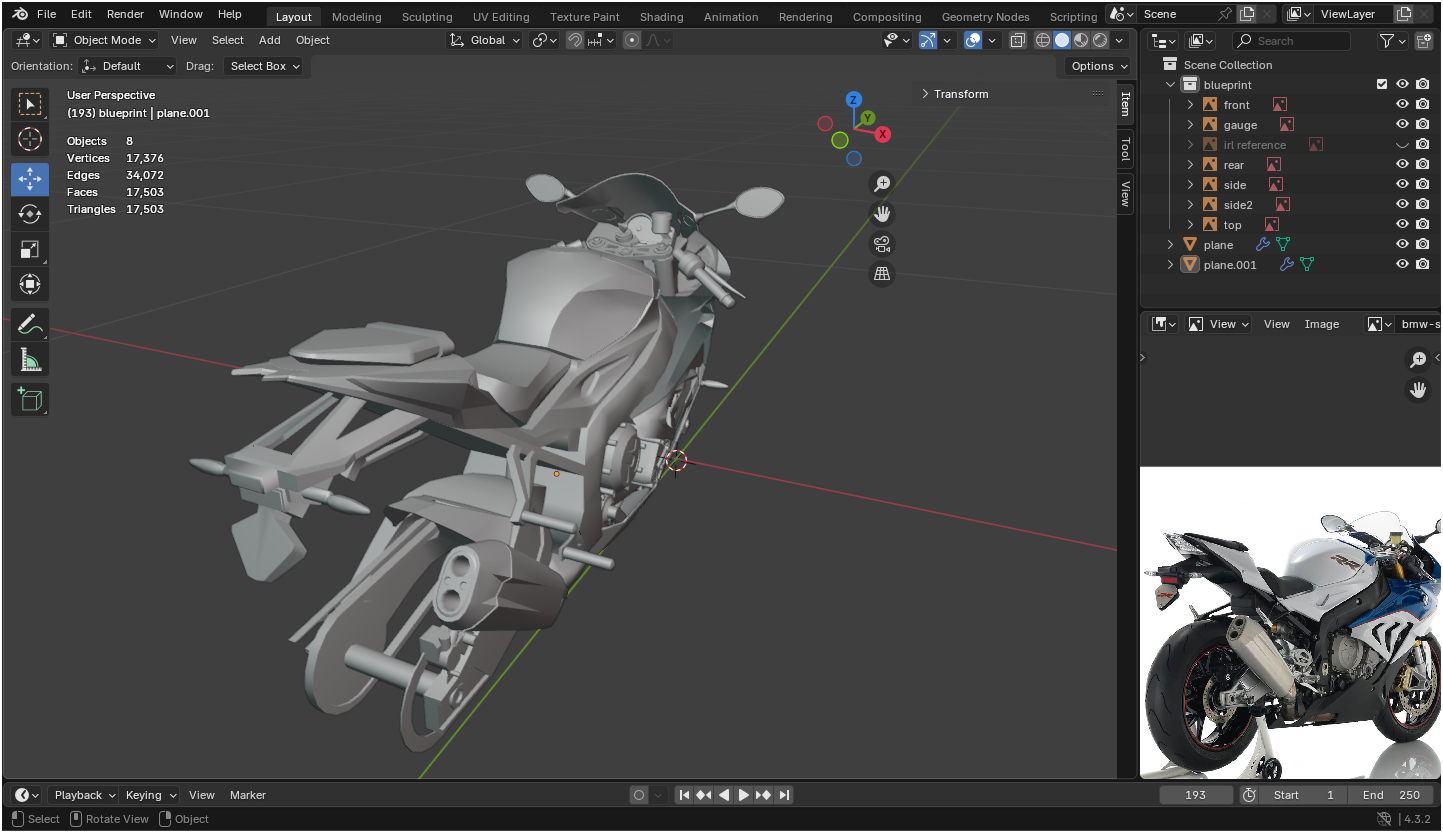Click the pin scene icon
Image resolution: width=1443 pixels, height=833 pixels.
click(x=1225, y=14)
